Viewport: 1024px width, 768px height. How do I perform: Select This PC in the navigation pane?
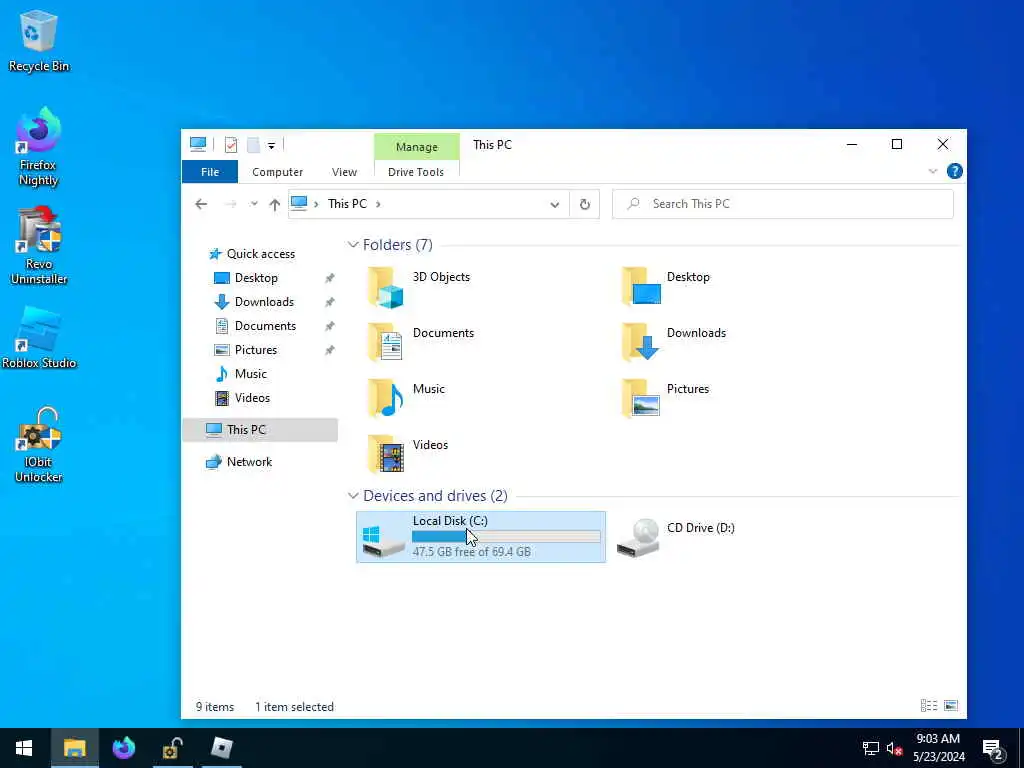260,430
